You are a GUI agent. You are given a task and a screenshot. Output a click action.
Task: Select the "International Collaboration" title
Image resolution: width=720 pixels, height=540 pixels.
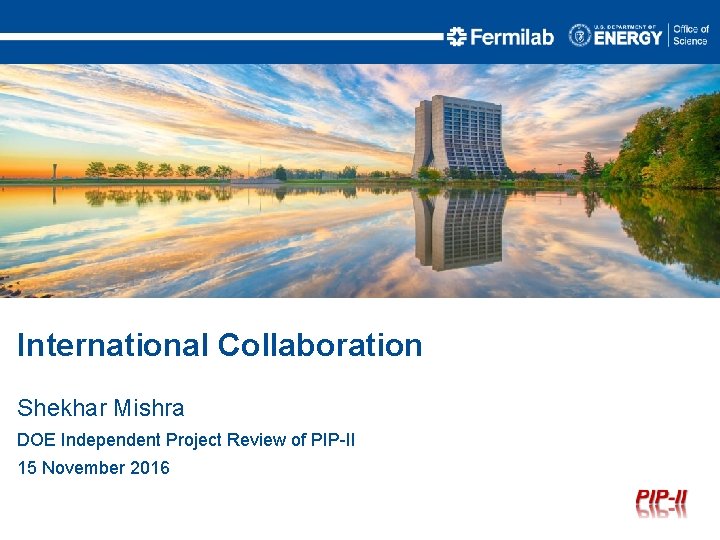(219, 345)
